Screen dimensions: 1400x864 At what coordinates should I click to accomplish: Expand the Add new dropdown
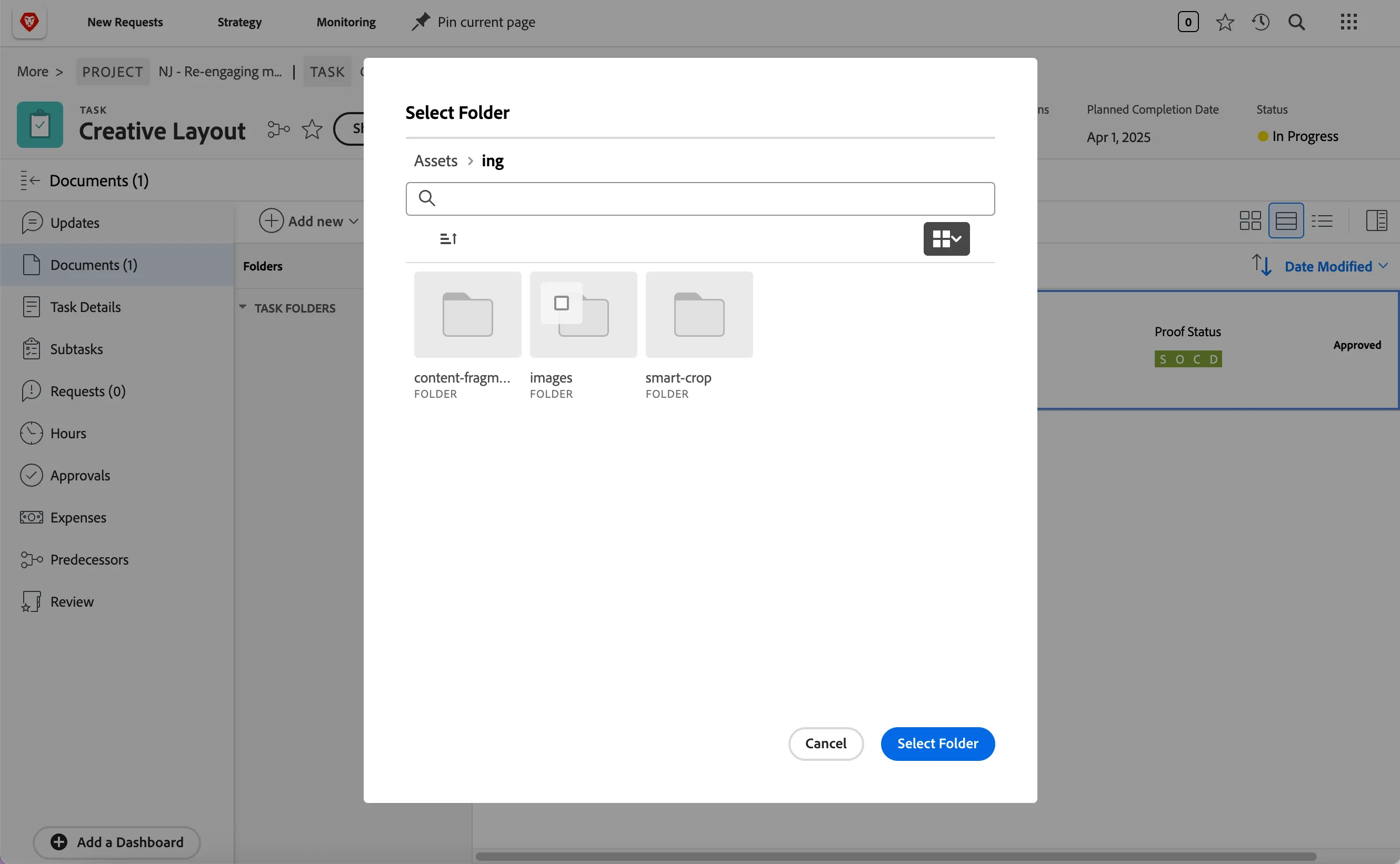[x=308, y=221]
